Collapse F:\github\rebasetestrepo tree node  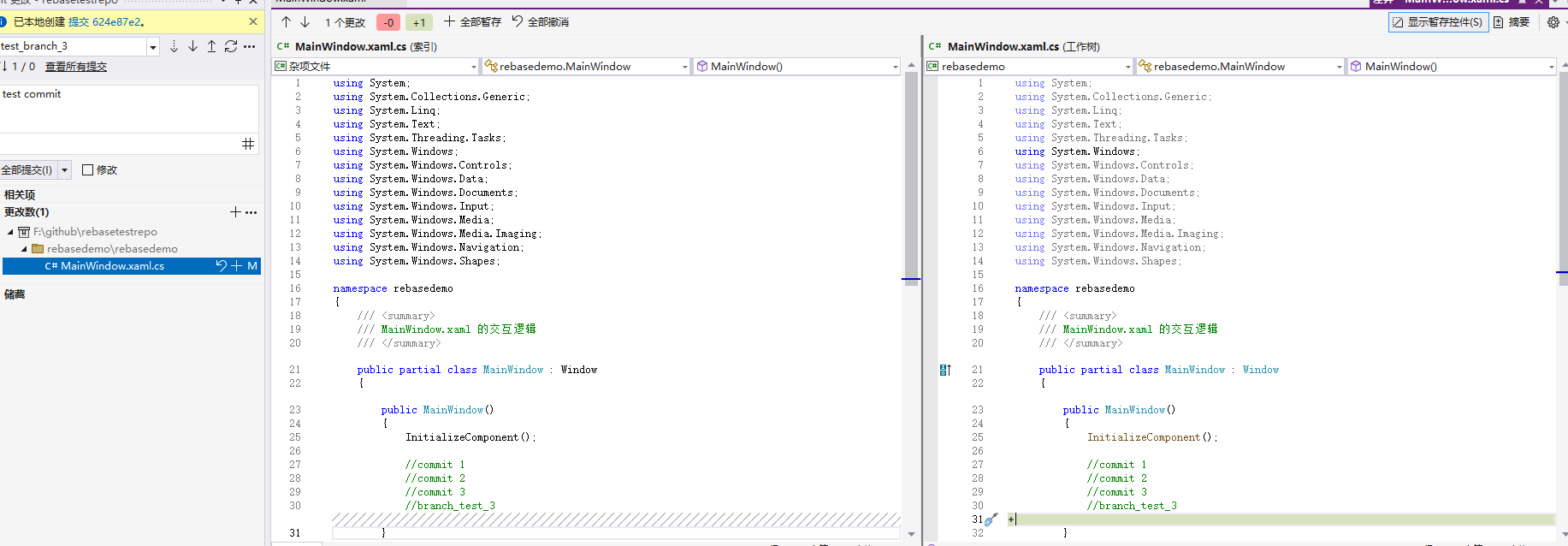click(10, 232)
